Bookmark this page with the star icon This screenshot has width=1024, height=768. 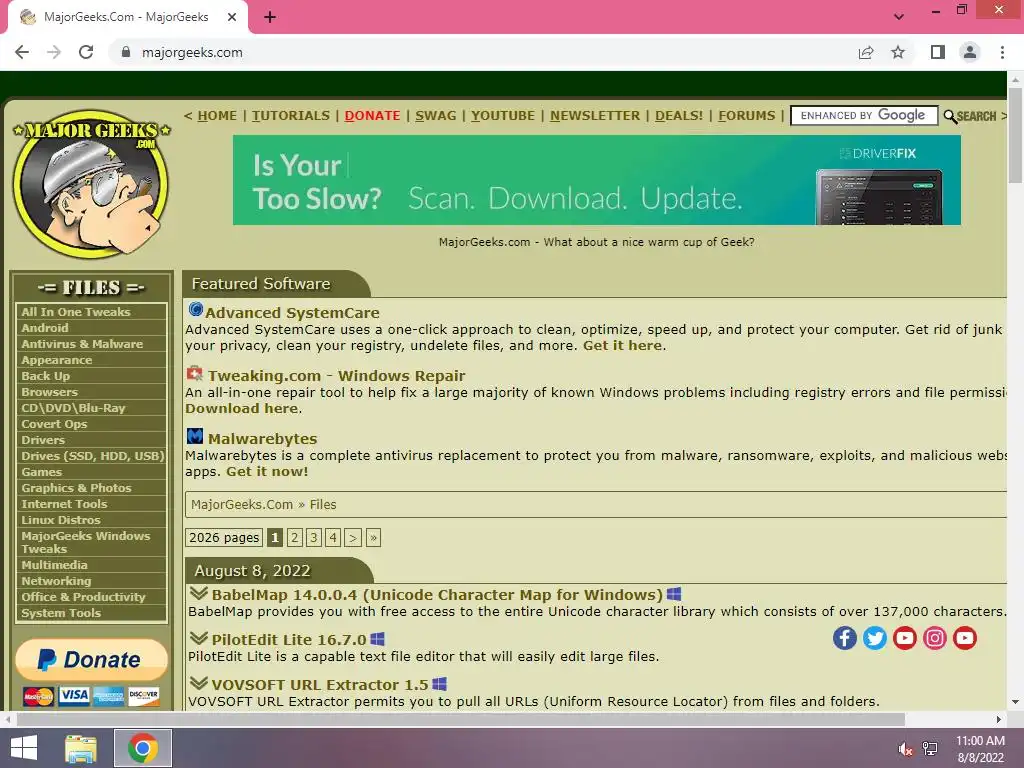pyautogui.click(x=898, y=52)
